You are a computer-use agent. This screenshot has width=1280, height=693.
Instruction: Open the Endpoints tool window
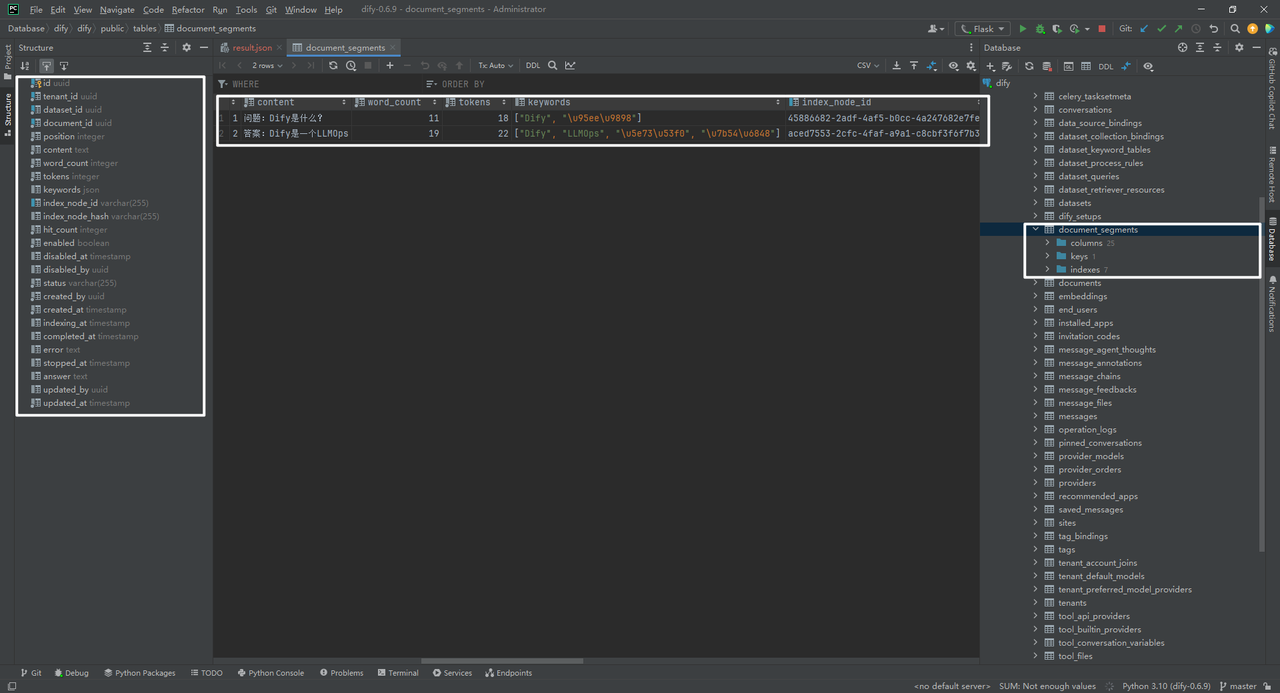tap(508, 673)
